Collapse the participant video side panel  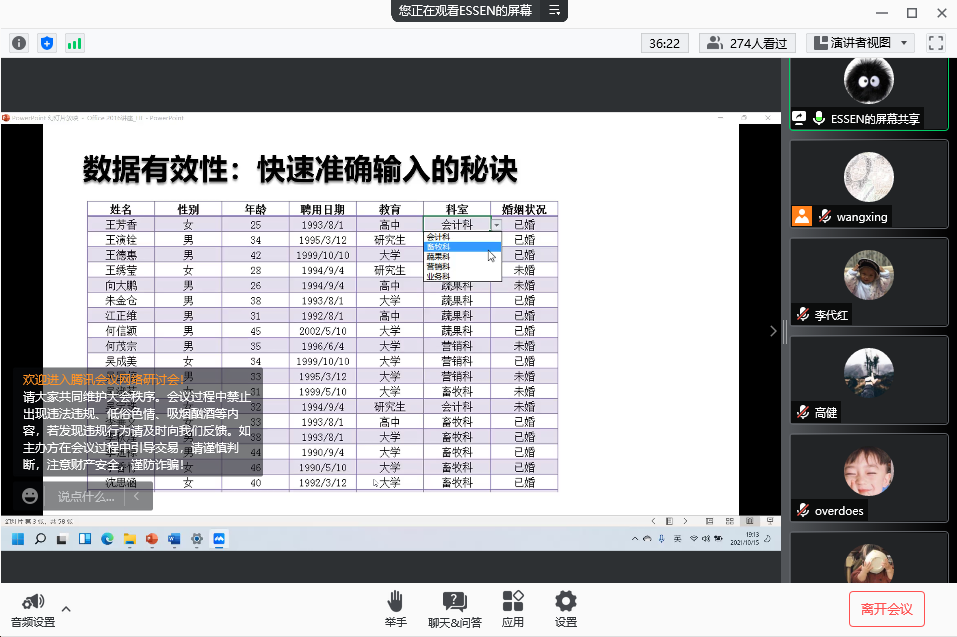pyautogui.click(x=773, y=331)
